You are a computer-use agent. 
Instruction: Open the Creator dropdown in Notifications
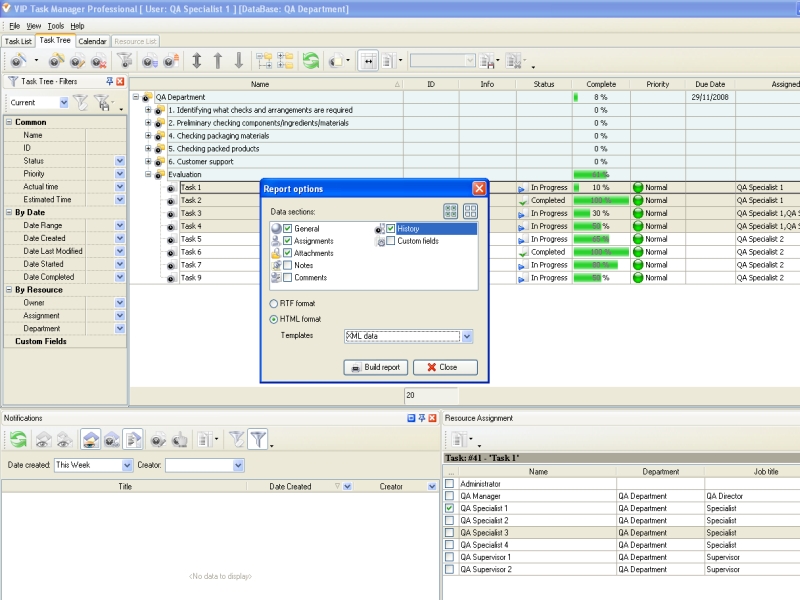click(x=238, y=465)
